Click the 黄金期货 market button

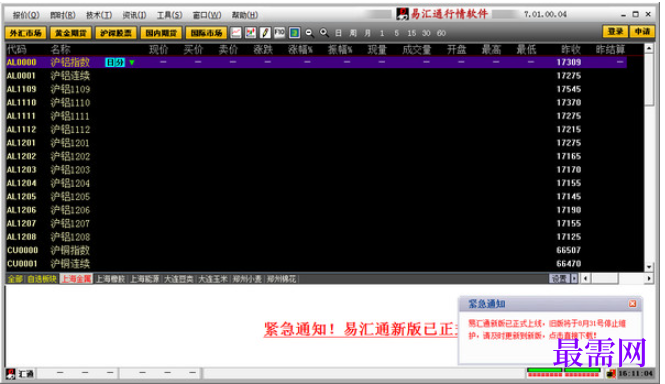70,33
